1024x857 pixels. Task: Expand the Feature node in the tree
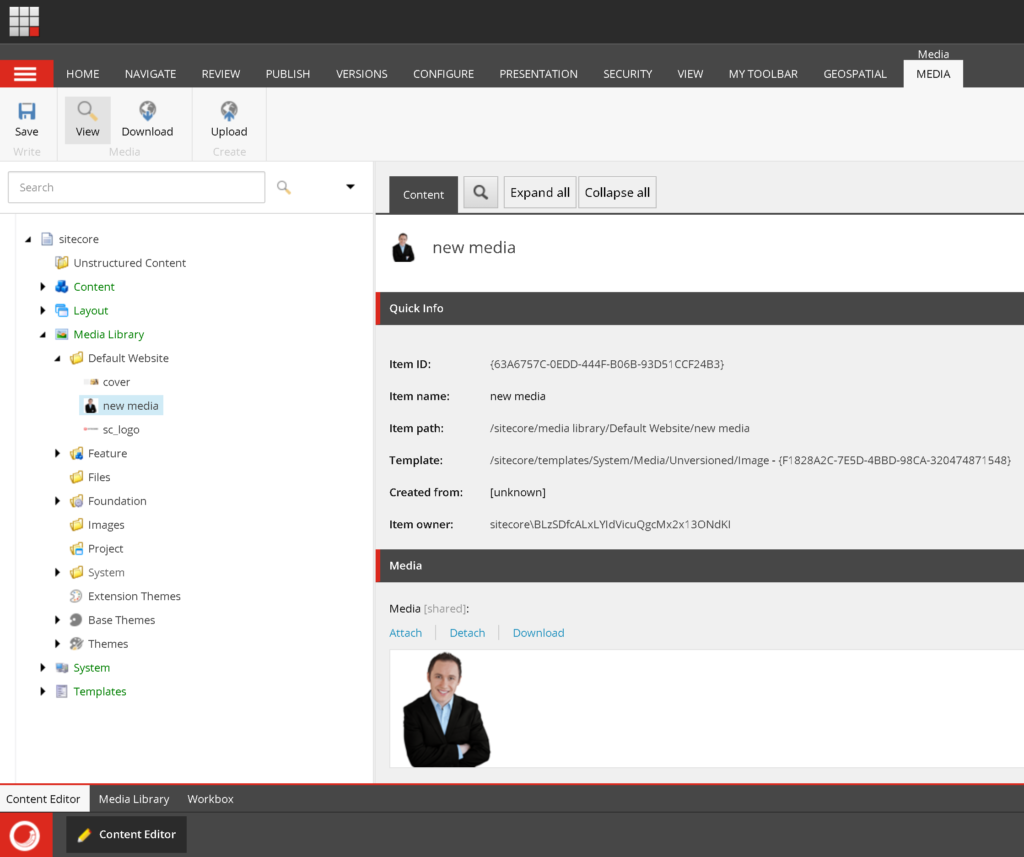[x=57, y=453]
